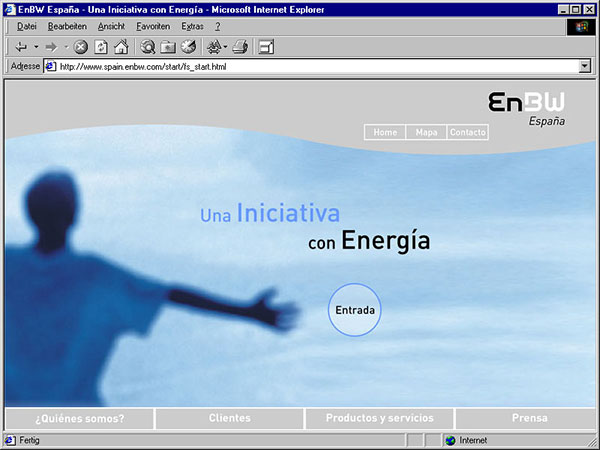This screenshot has height=450, width=600.
Task: Maximize the Internet Explorer window
Action: pyautogui.click(x=576, y=10)
